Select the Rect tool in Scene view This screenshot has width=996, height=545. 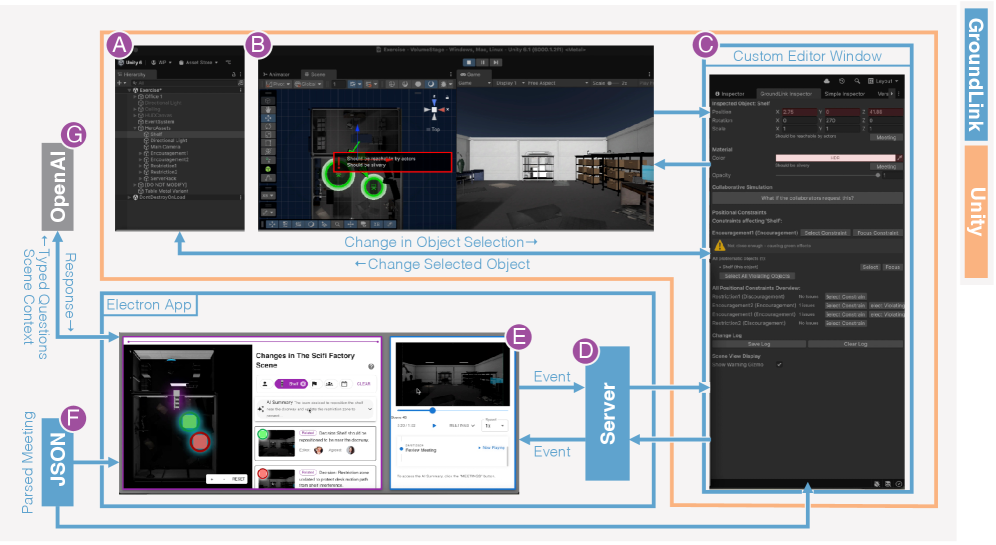[268, 142]
